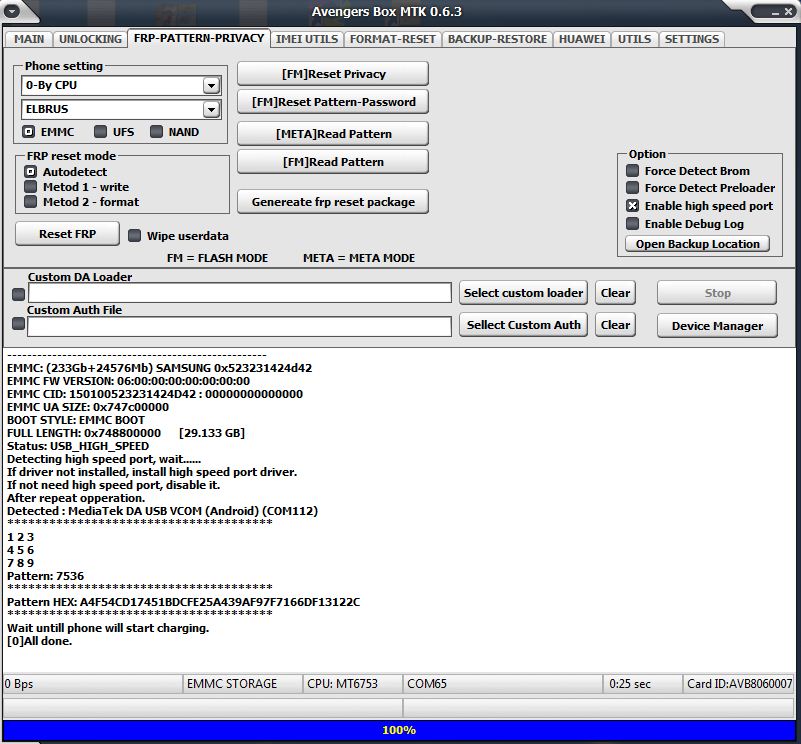Clear the custom auth file path
This screenshot has height=744, width=801.
point(615,325)
